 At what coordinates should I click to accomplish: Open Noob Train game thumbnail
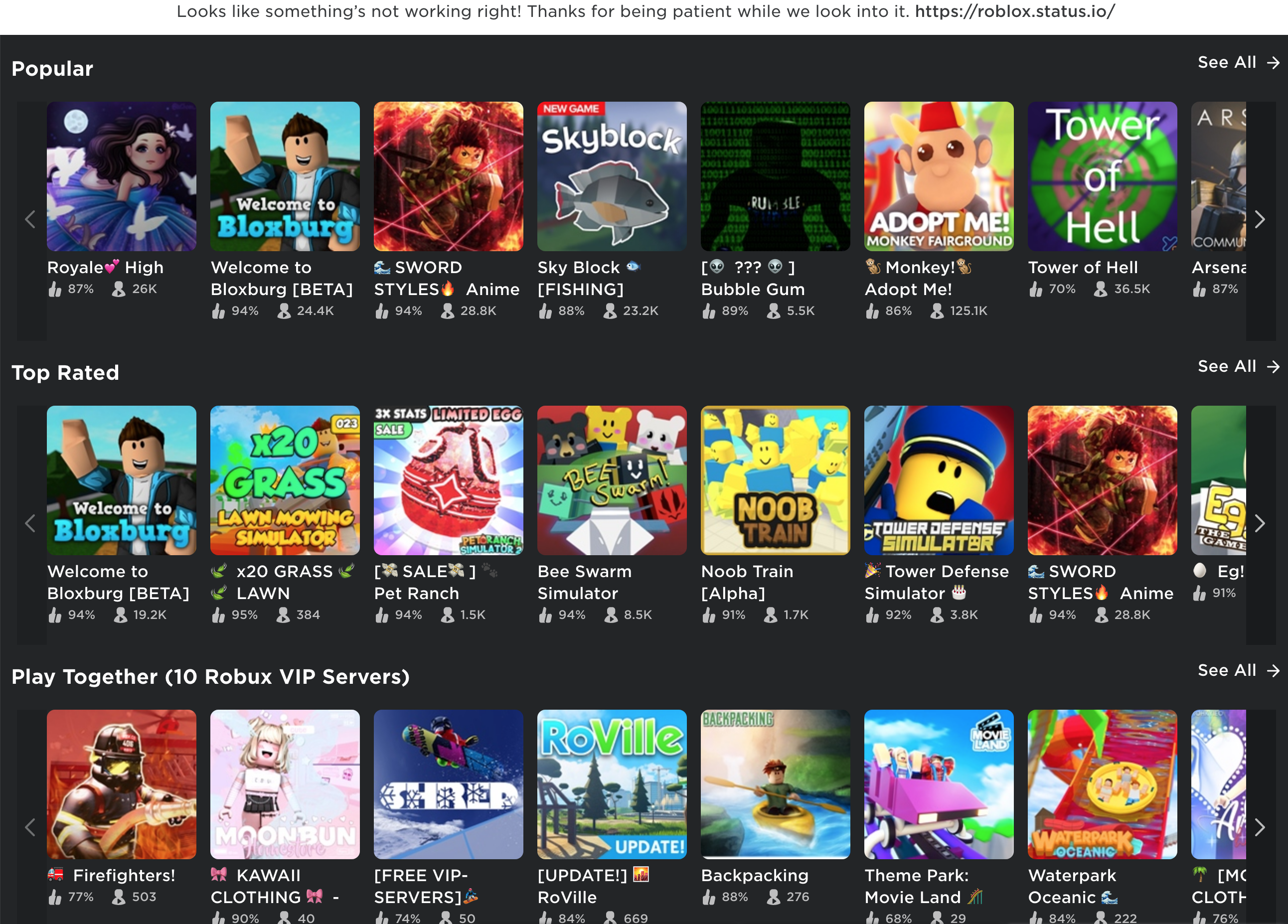[775, 480]
